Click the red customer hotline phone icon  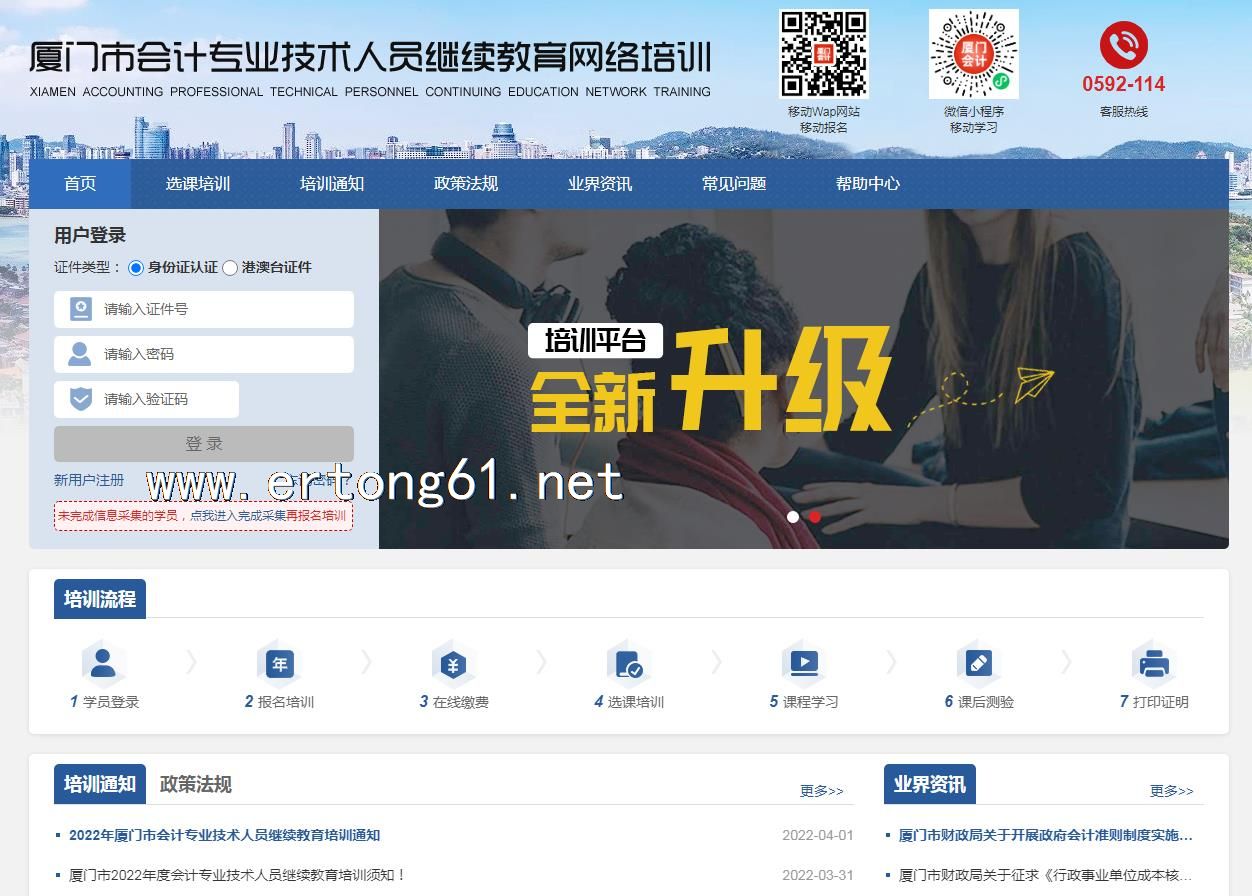(1123, 45)
